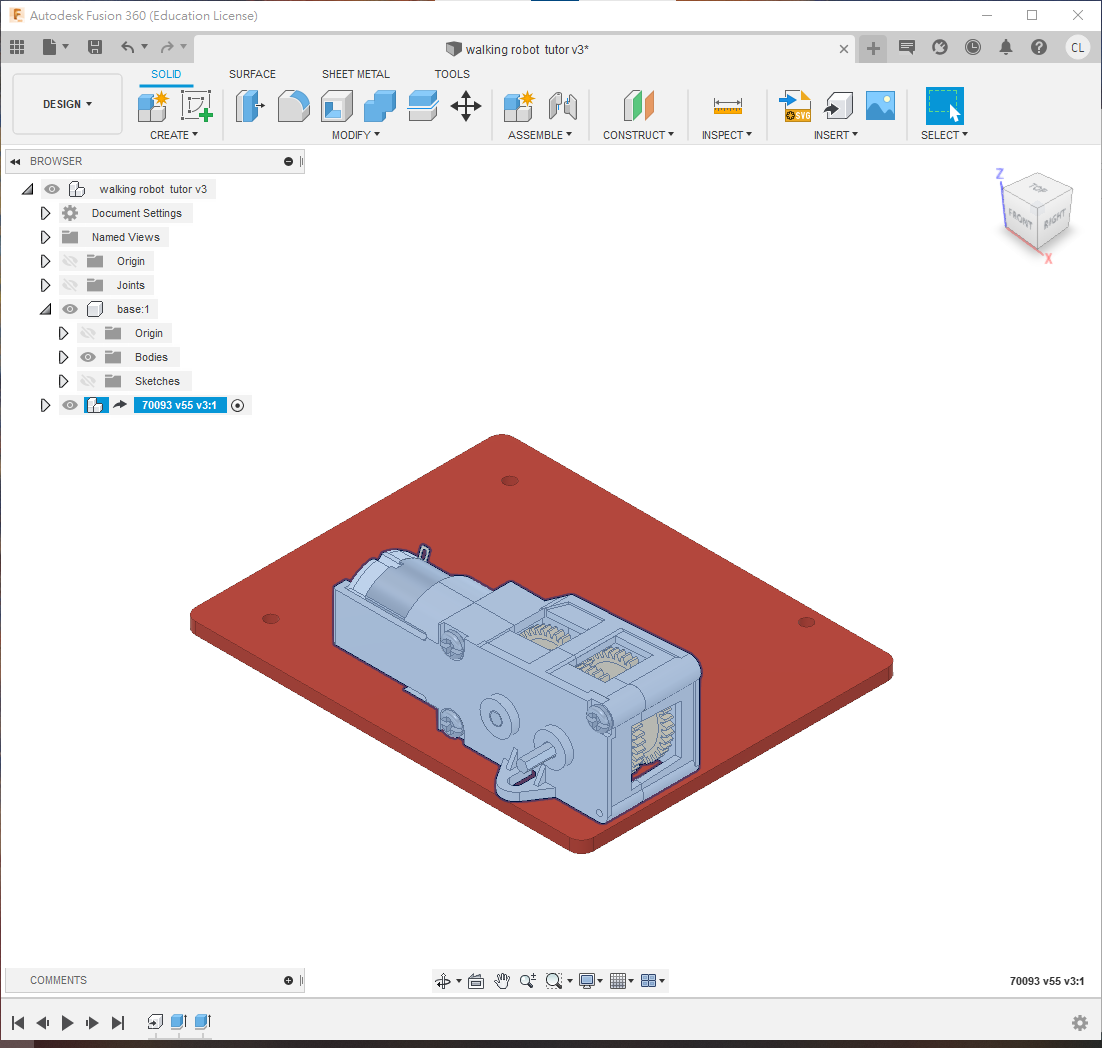
Task: Open the CONSTRUCT menu label
Action: click(638, 135)
